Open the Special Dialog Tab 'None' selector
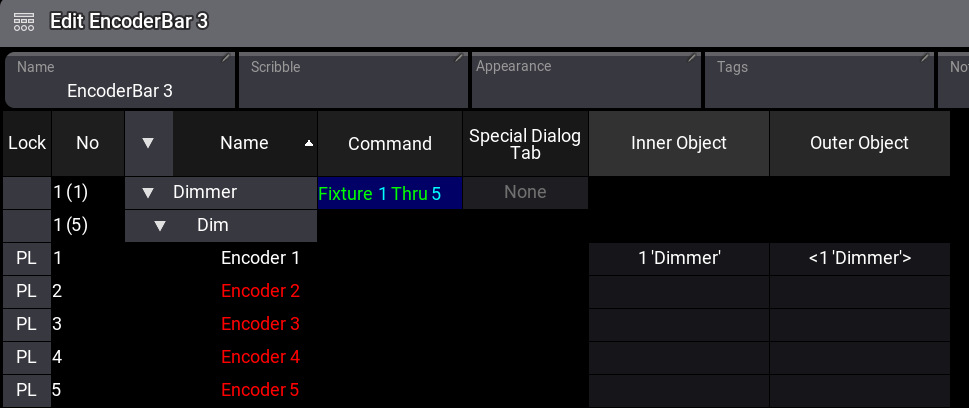Viewport: 969px width, 408px height. [525, 192]
